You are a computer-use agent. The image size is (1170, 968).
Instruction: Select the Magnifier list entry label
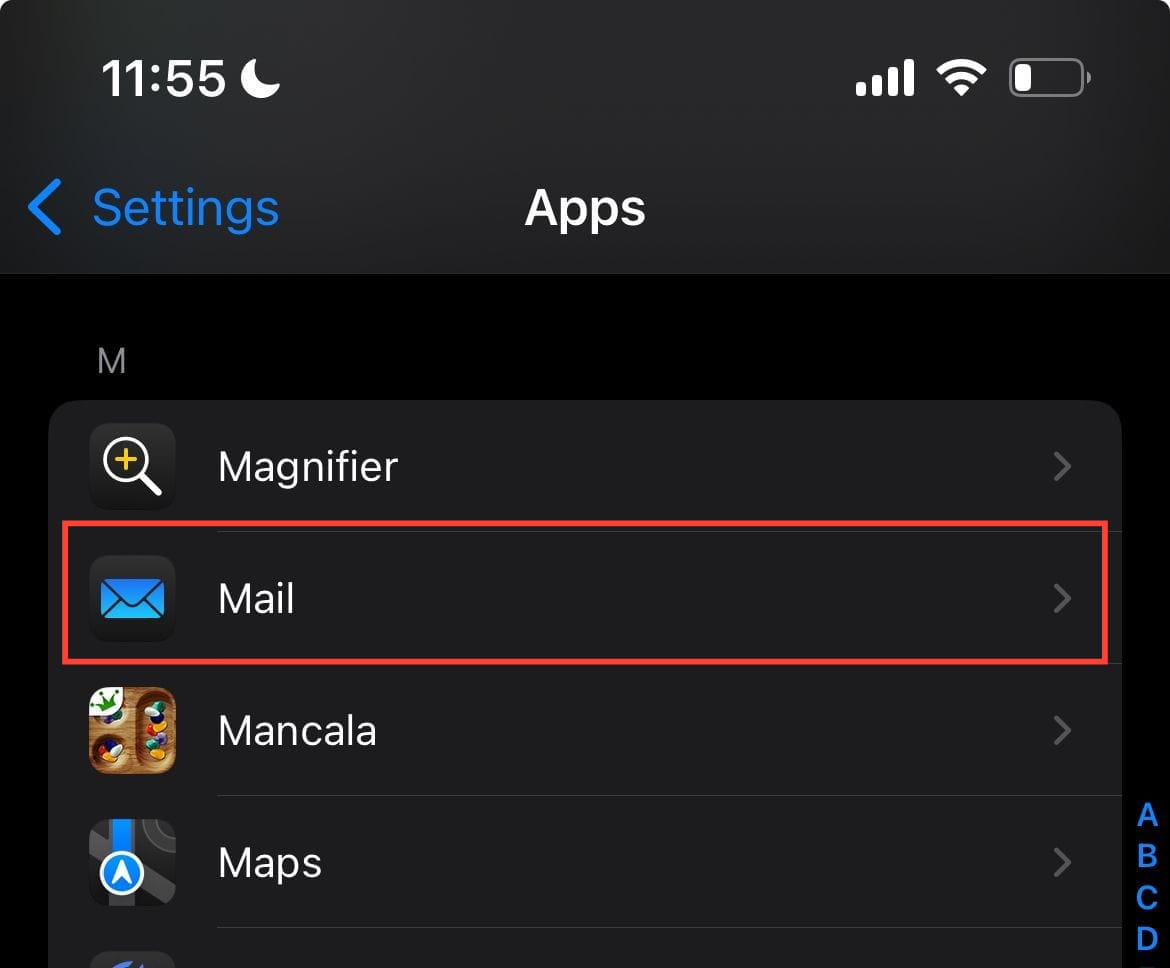coord(308,467)
